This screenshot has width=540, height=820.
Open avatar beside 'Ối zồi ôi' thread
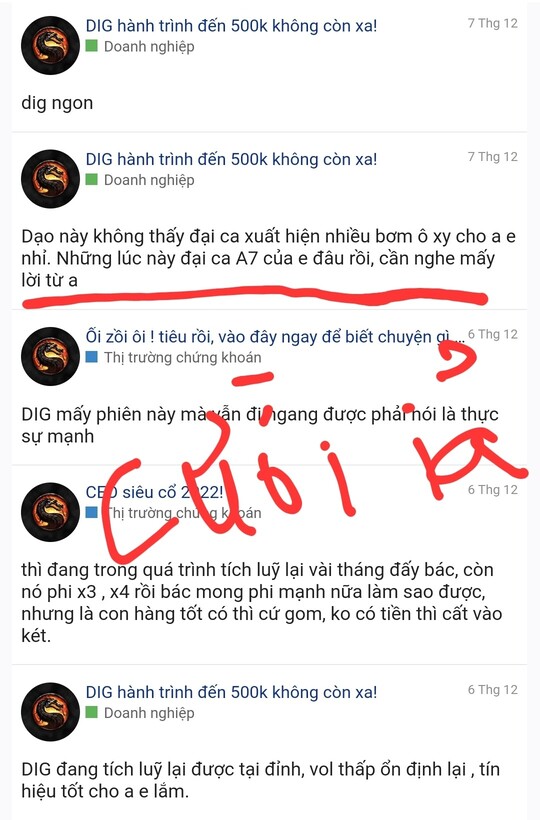click(50, 356)
